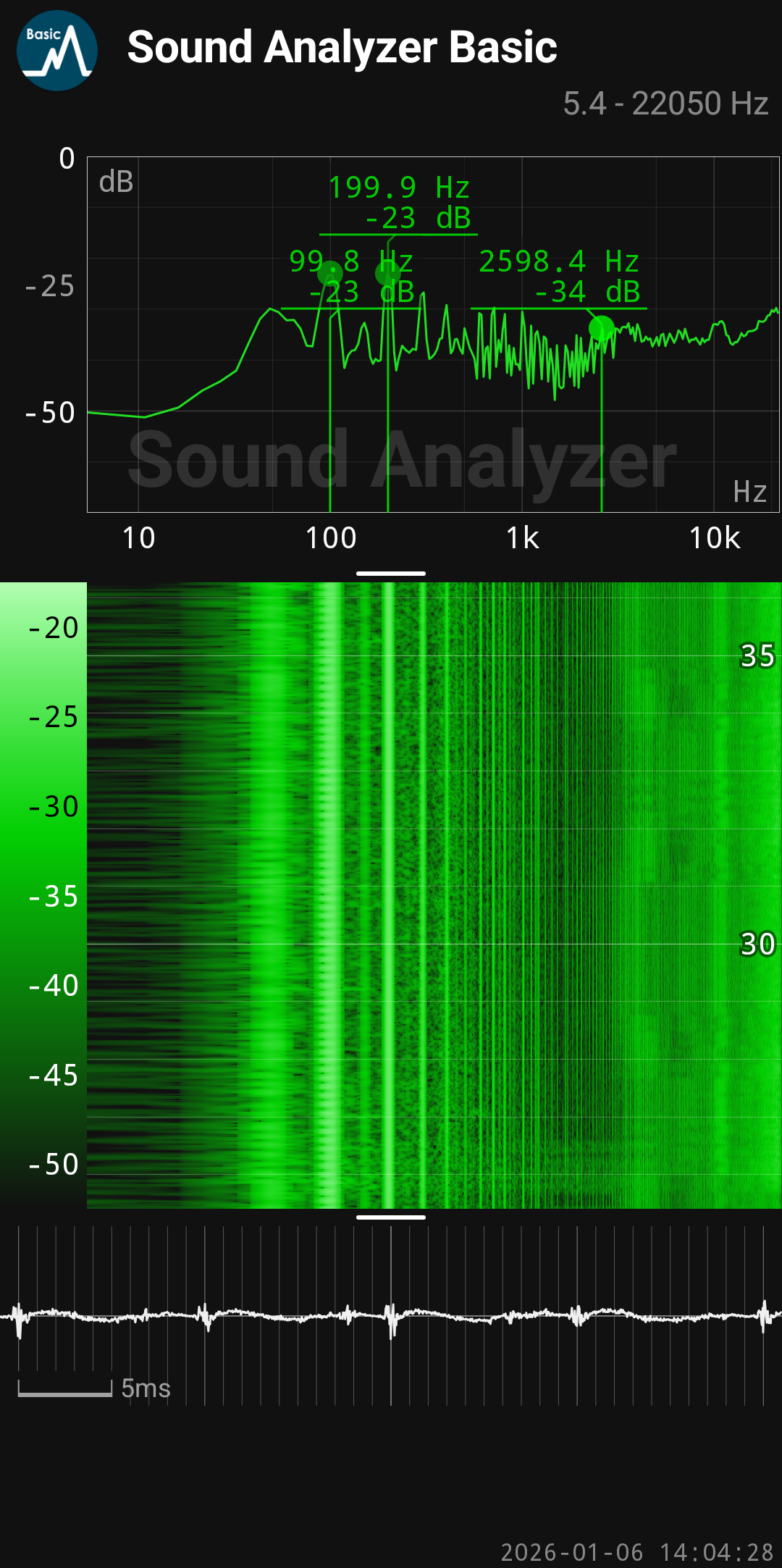Click the dB unit label in spectrum

[116, 182]
